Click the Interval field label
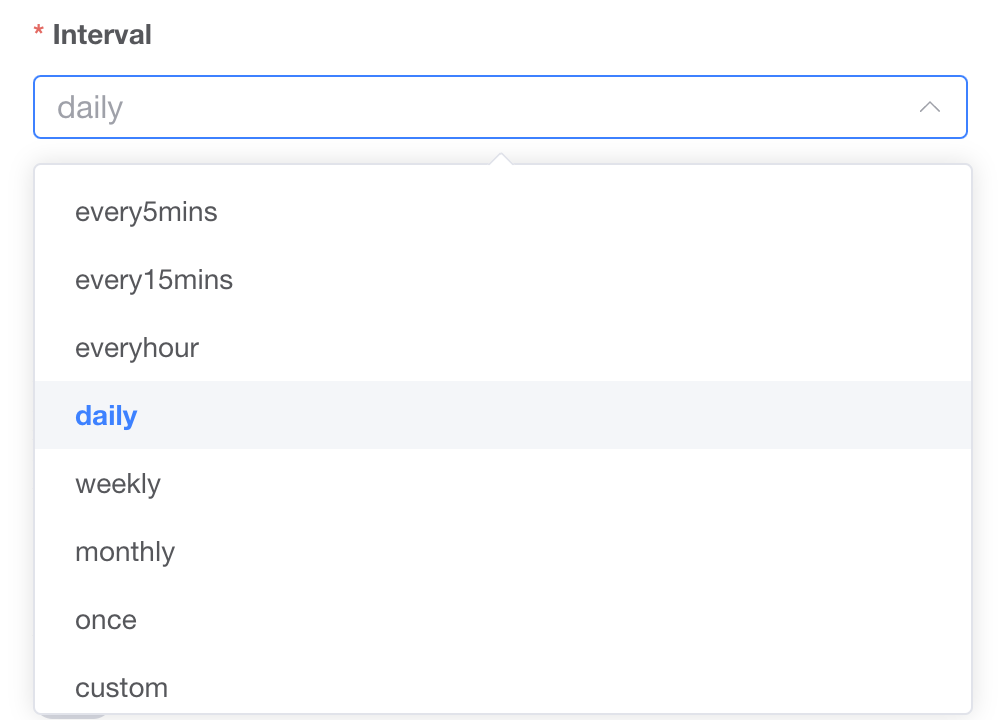The width and height of the screenshot is (1000, 720). click(102, 35)
